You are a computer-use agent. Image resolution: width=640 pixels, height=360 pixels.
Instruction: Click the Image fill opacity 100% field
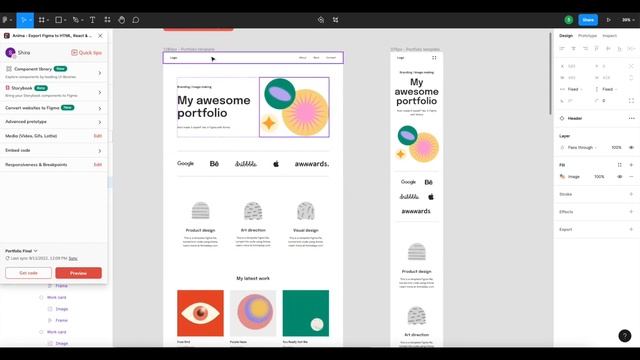point(599,177)
